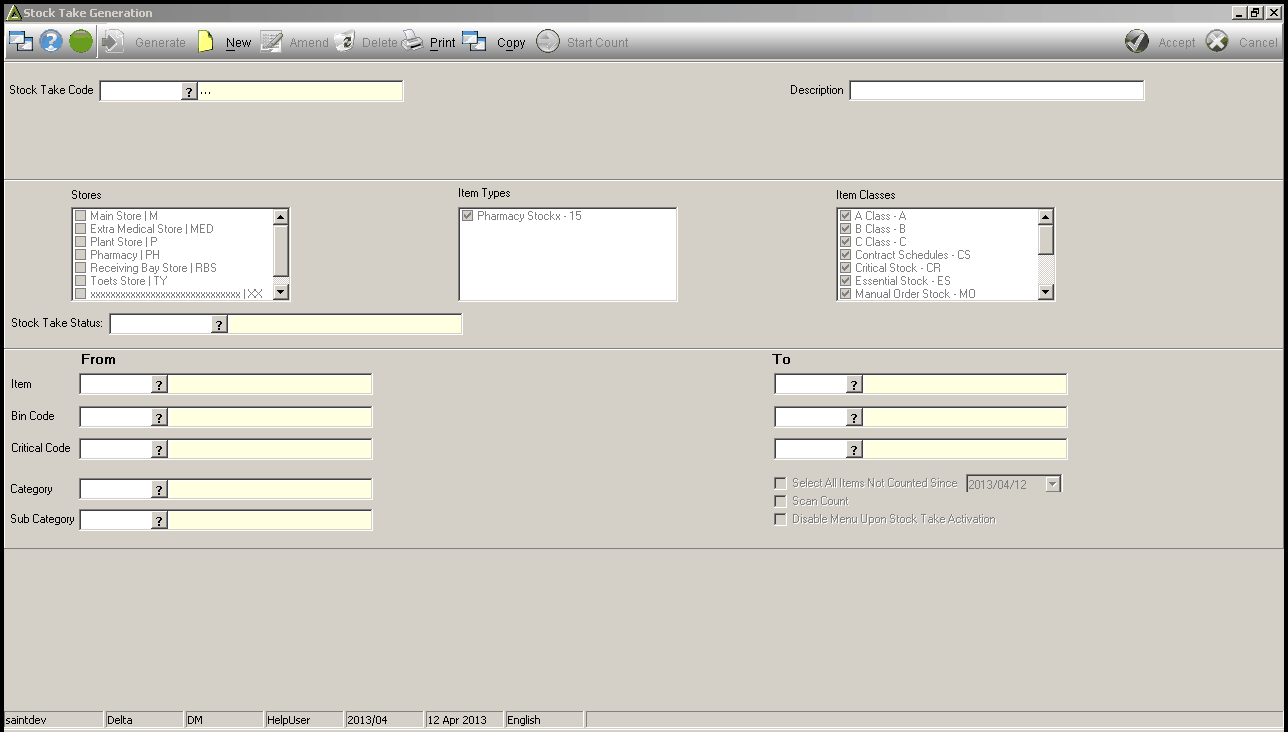The height and width of the screenshot is (732, 1288).
Task: Click the Delete recycle bin icon
Action: tap(344, 42)
